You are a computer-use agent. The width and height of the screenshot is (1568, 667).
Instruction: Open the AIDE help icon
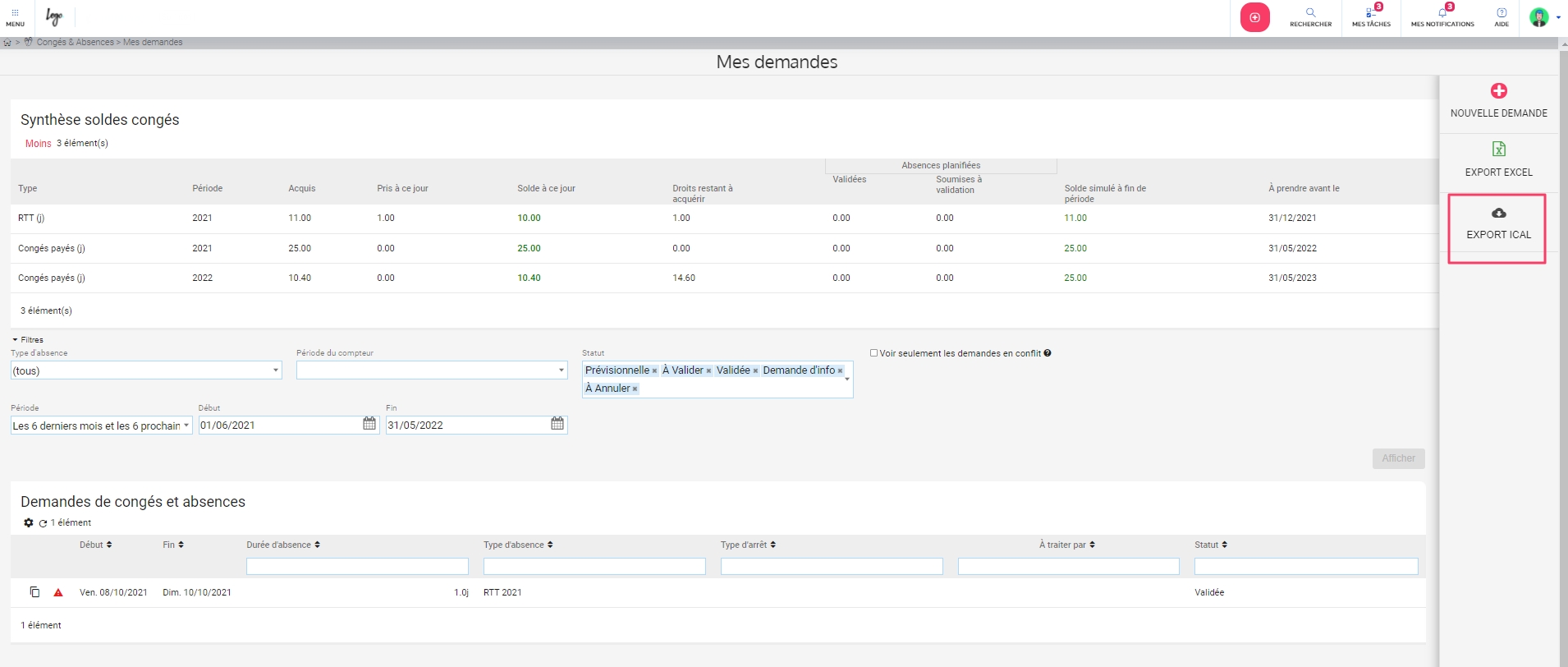1502,12
